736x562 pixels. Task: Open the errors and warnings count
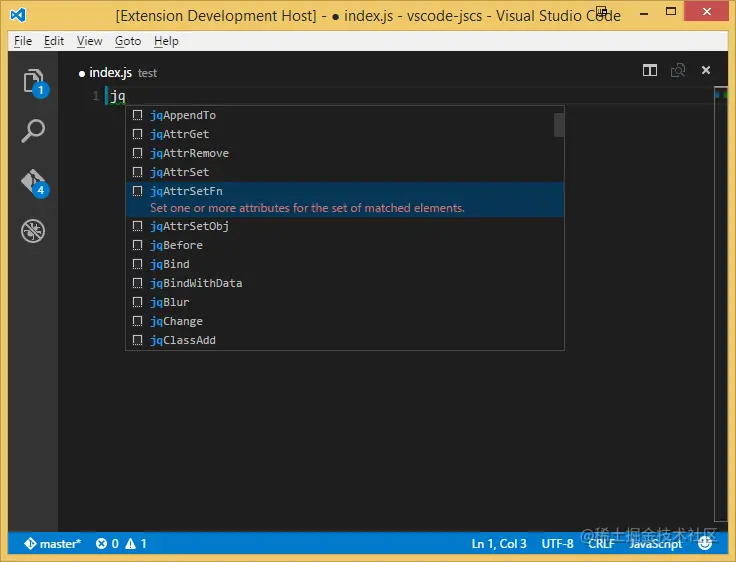121,544
